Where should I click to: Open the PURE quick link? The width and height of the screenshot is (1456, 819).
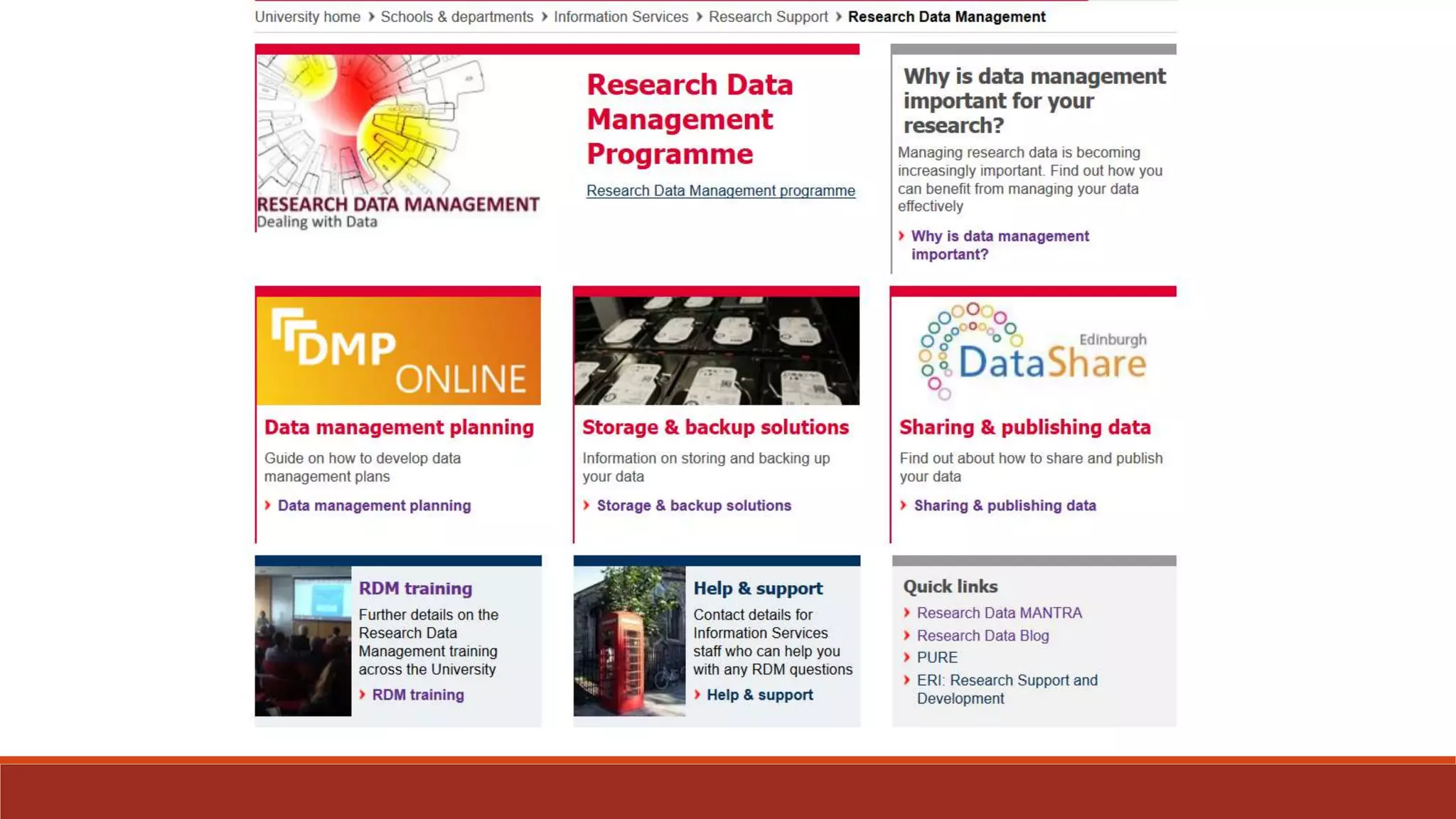coord(936,658)
